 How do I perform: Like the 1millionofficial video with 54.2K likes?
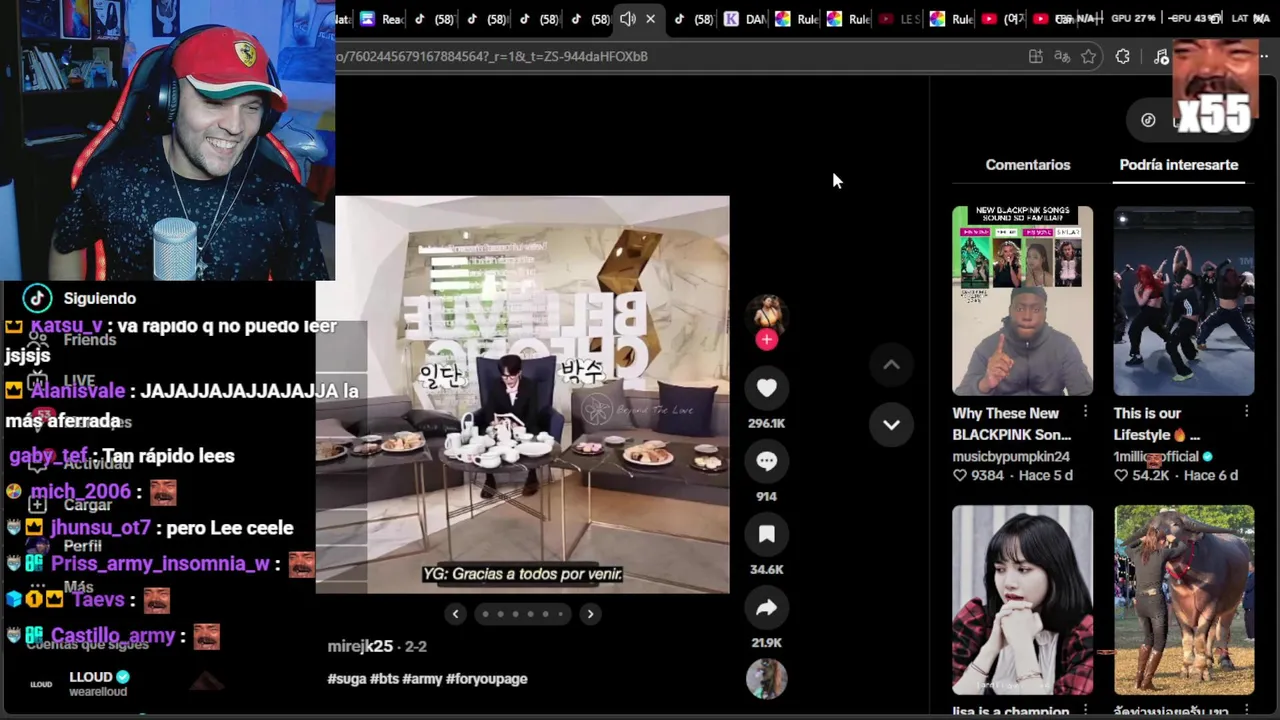[x=1121, y=476]
